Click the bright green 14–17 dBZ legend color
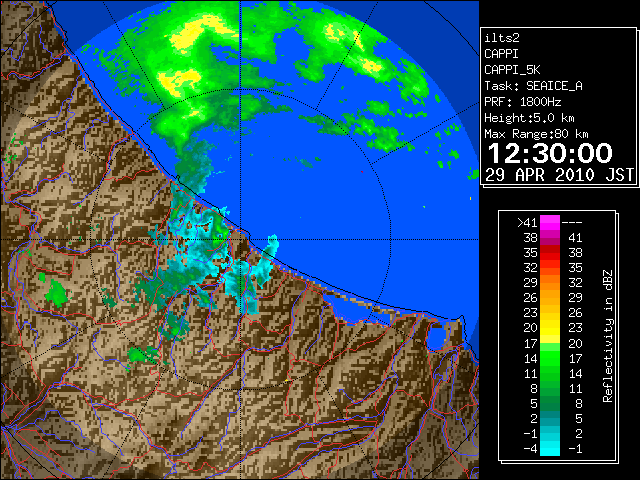Image resolution: width=640 pixels, height=480 pixels. click(550, 358)
